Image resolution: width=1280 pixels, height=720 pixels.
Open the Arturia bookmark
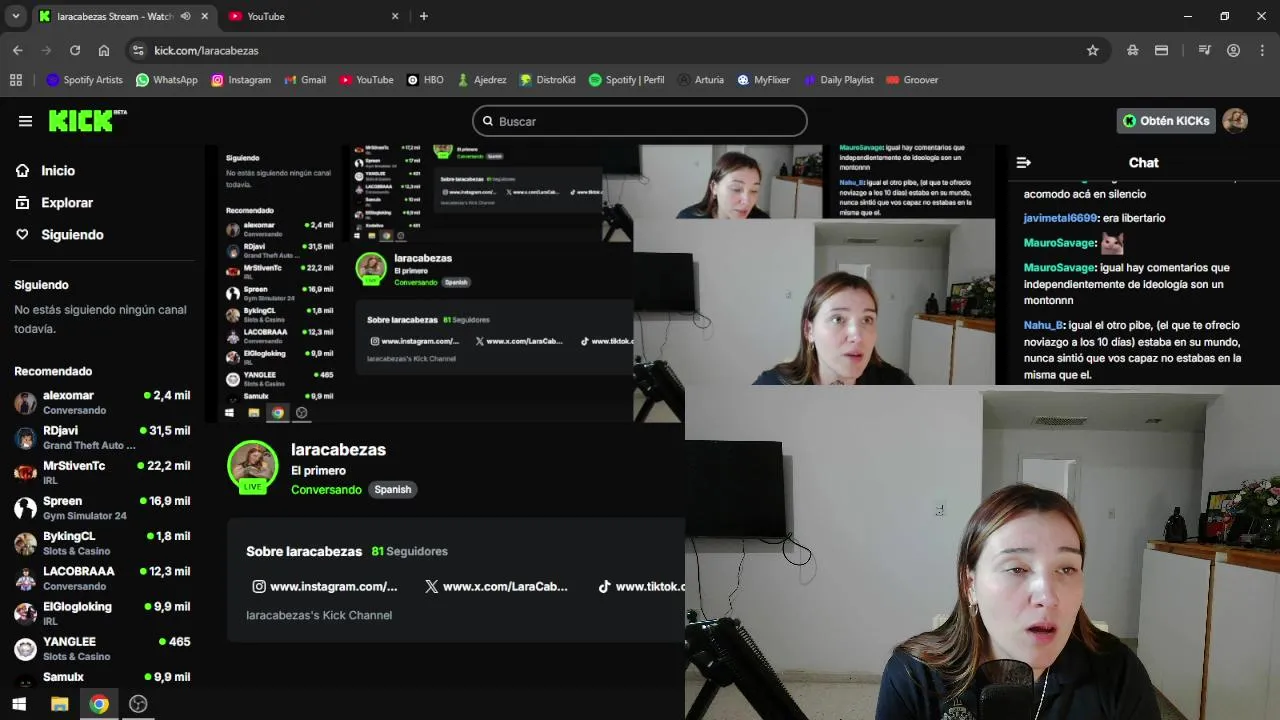(700, 80)
